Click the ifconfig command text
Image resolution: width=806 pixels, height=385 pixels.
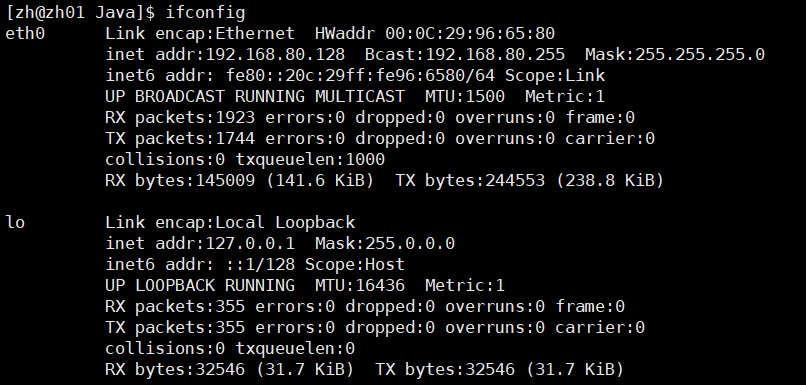point(205,12)
